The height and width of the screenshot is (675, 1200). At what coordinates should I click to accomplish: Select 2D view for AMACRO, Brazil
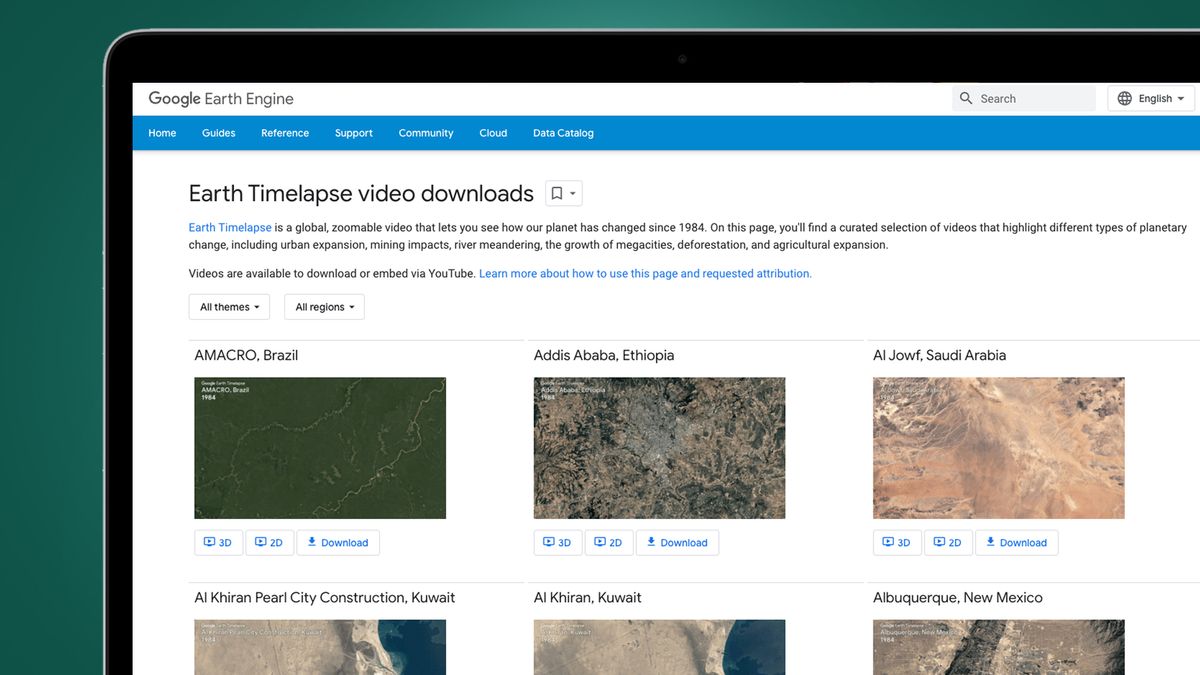tap(269, 542)
